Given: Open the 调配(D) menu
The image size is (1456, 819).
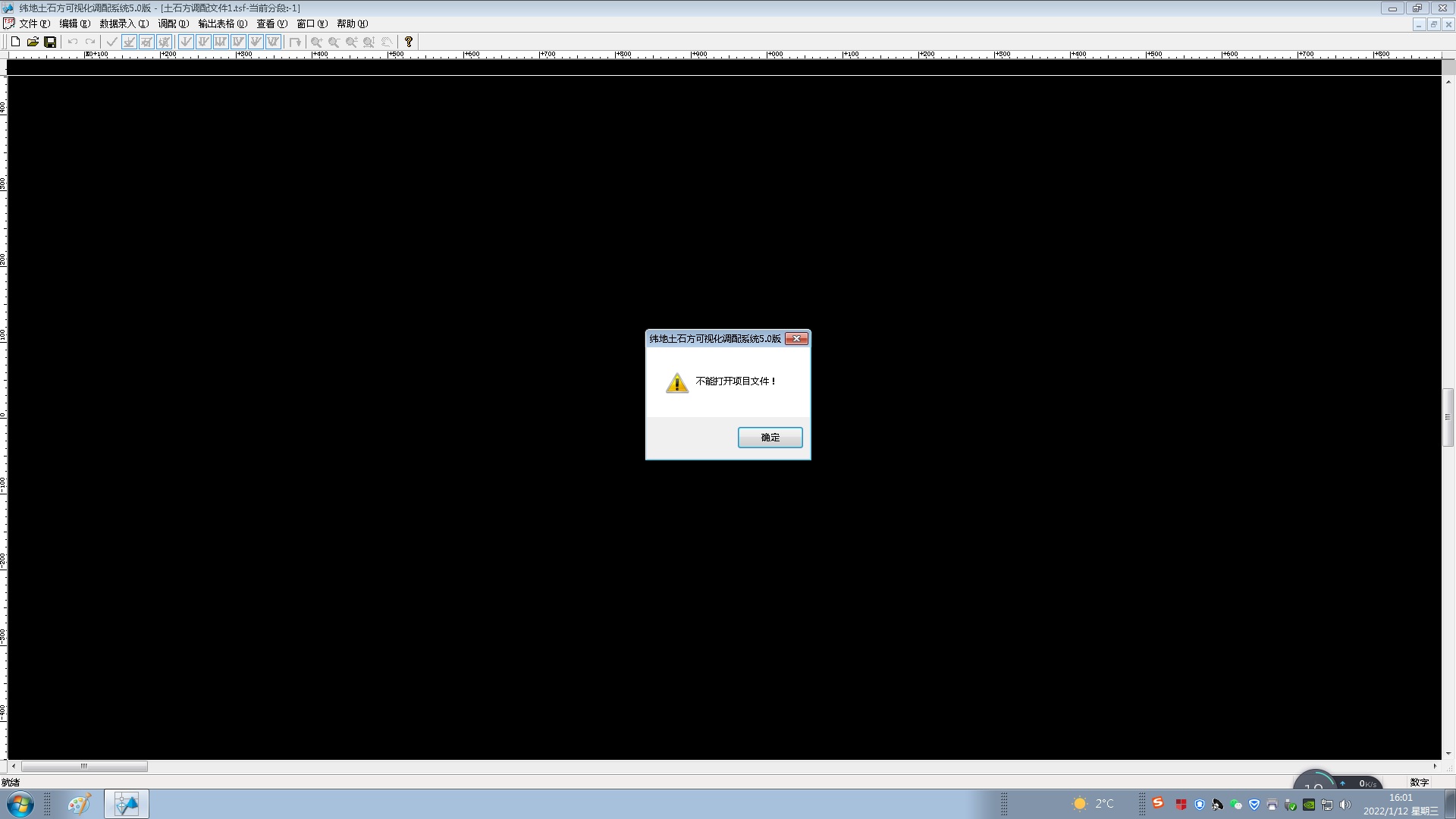Looking at the screenshot, I should click(x=173, y=24).
